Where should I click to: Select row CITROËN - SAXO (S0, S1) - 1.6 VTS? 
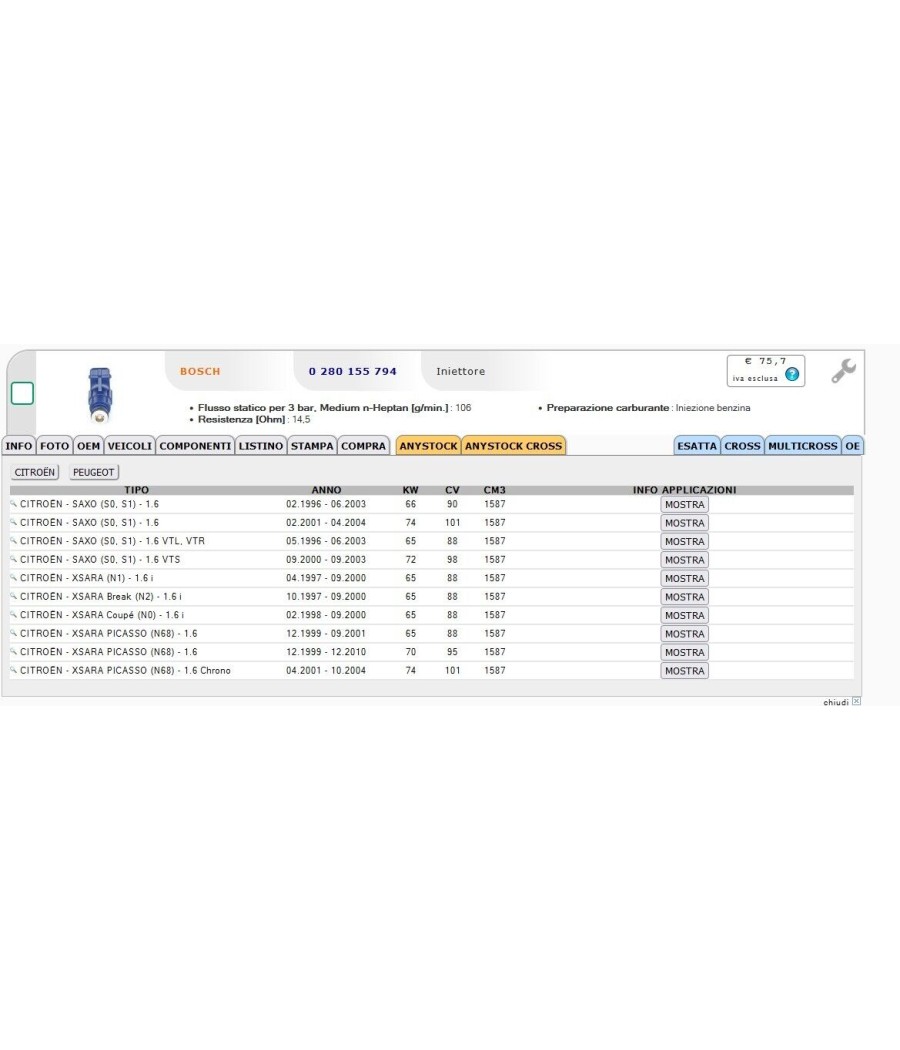click(431, 559)
